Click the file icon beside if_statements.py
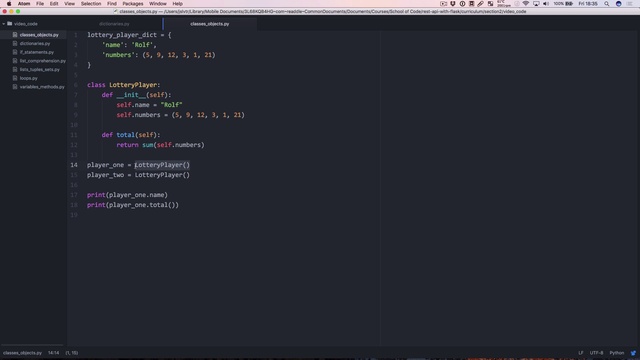Screen dimensions: 640x360 pyautogui.click(x=15, y=52)
